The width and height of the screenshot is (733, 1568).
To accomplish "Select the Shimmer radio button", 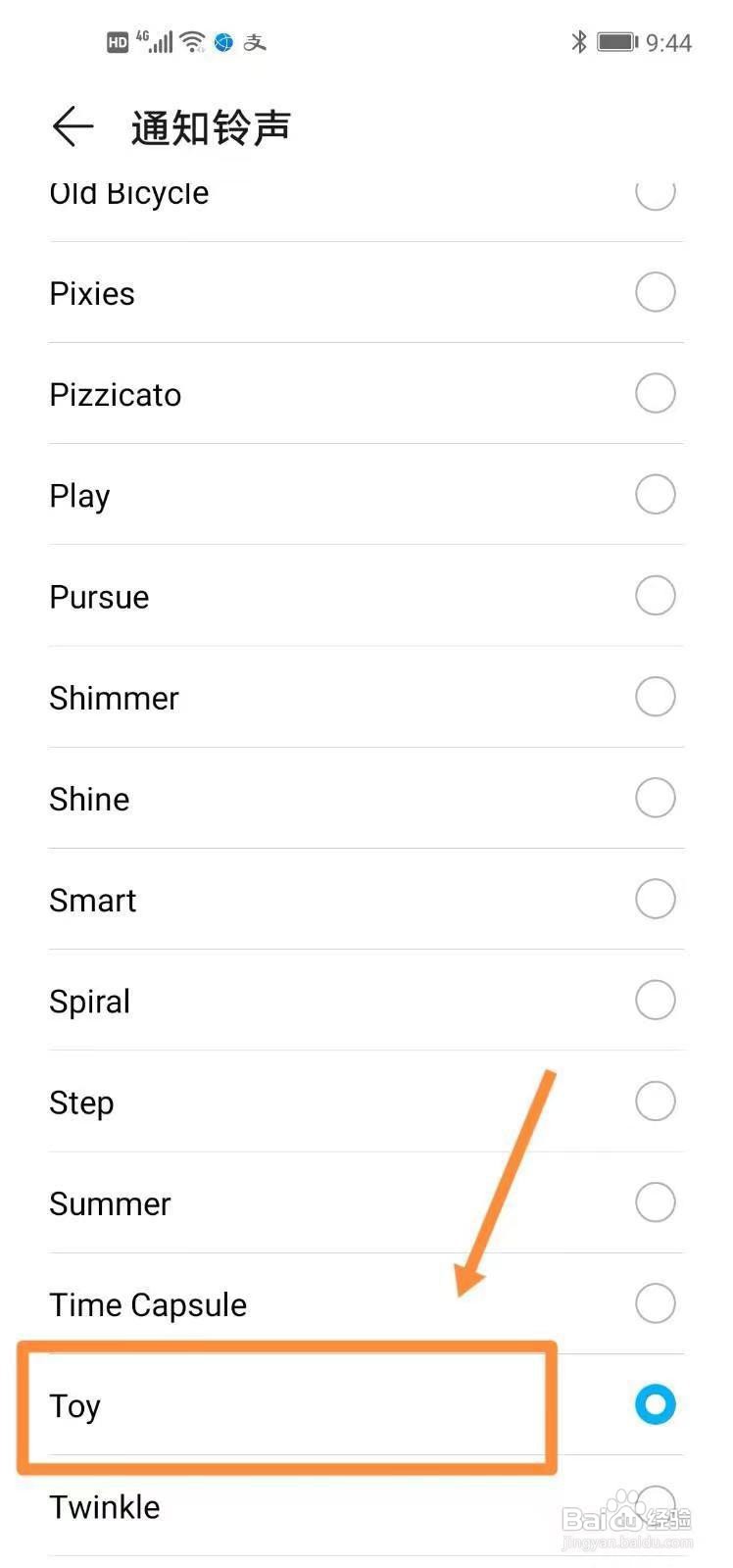I will pos(655,697).
